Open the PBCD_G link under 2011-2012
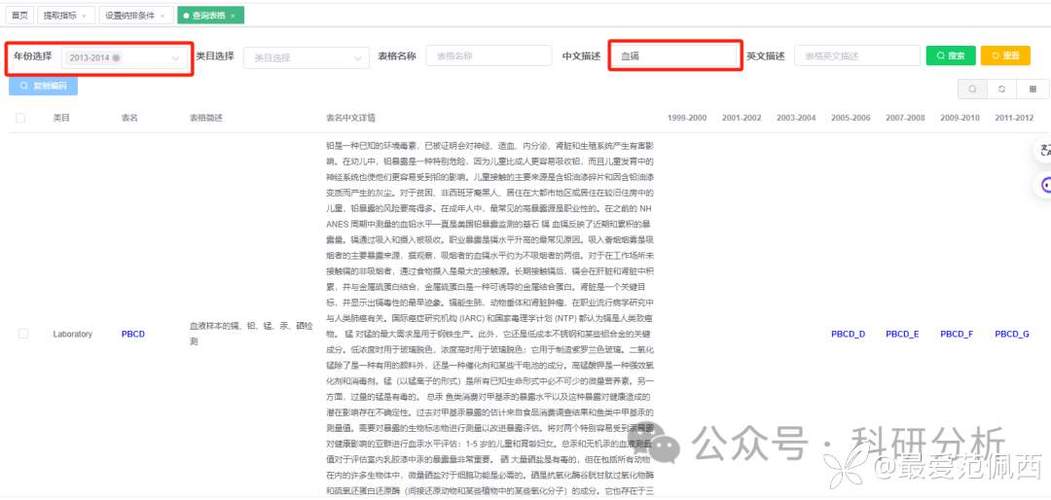Image resolution: width=1051 pixels, height=500 pixels. tap(1012, 334)
